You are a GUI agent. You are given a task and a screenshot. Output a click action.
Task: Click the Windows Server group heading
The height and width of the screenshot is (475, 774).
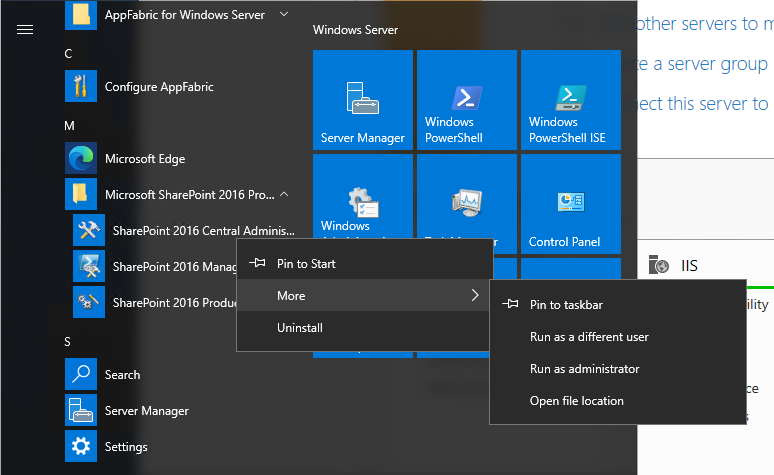tap(355, 30)
